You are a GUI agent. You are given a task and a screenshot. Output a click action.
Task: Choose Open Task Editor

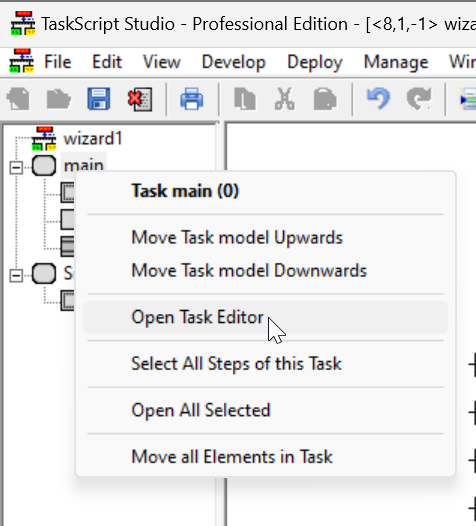tap(265, 317)
